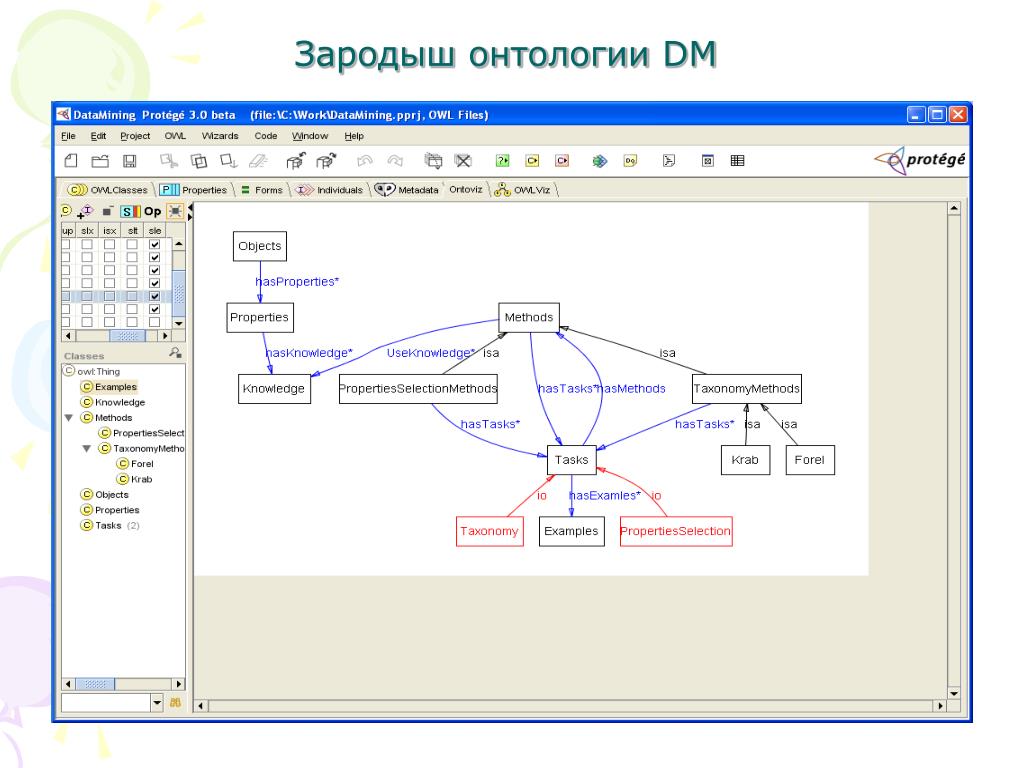Click the S colors option icon
The width and height of the screenshot is (1024, 768).
(130, 211)
